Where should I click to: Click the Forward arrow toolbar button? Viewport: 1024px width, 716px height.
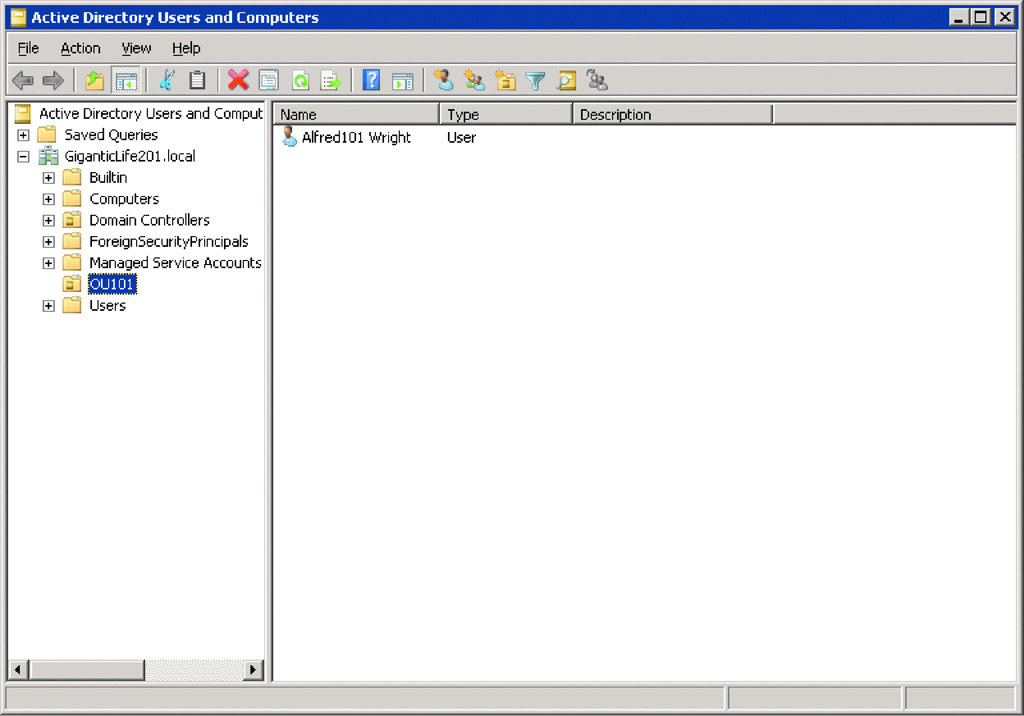53,81
